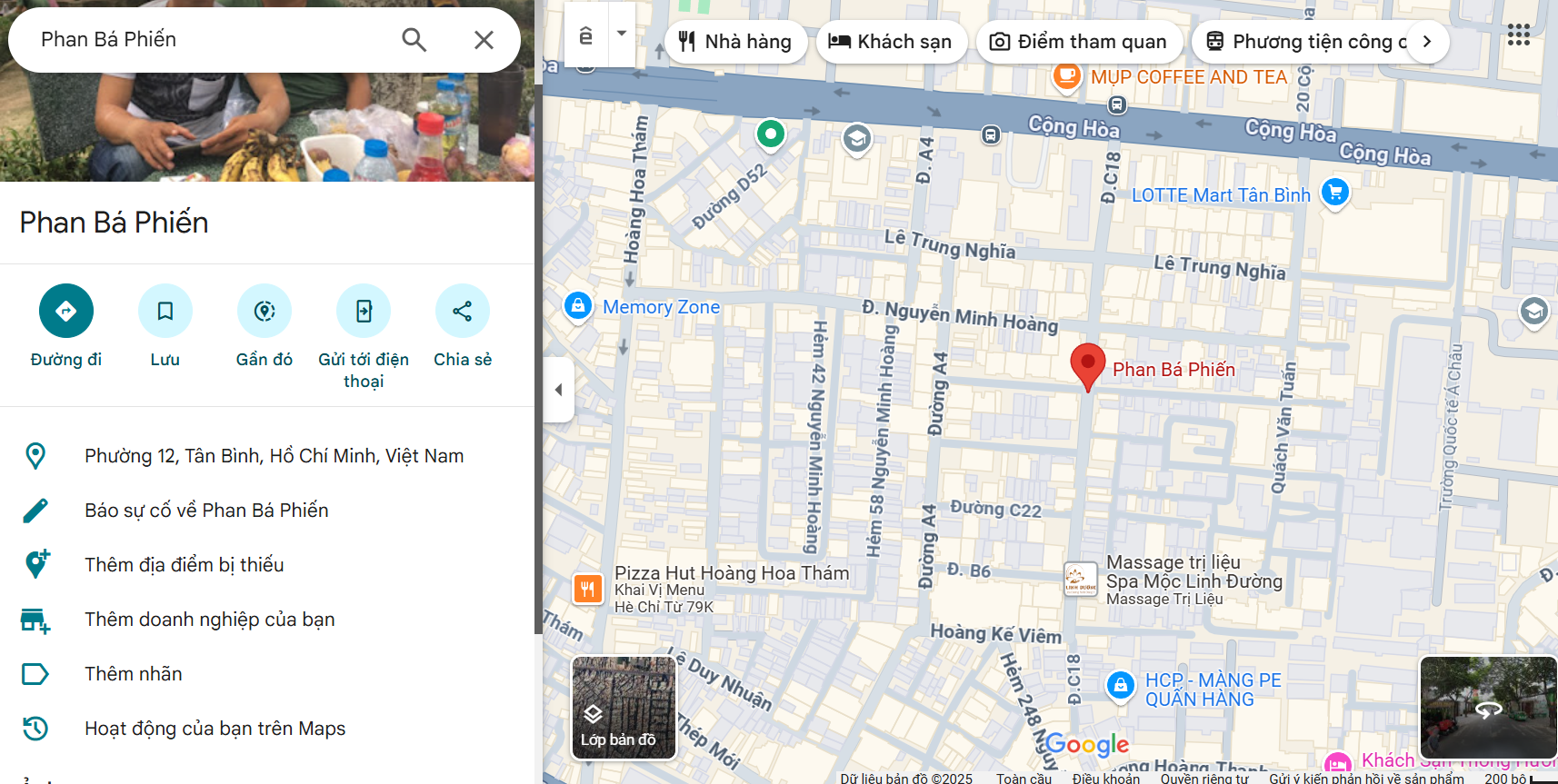Copy address Phường 12, Tân Bình row

[267, 456]
